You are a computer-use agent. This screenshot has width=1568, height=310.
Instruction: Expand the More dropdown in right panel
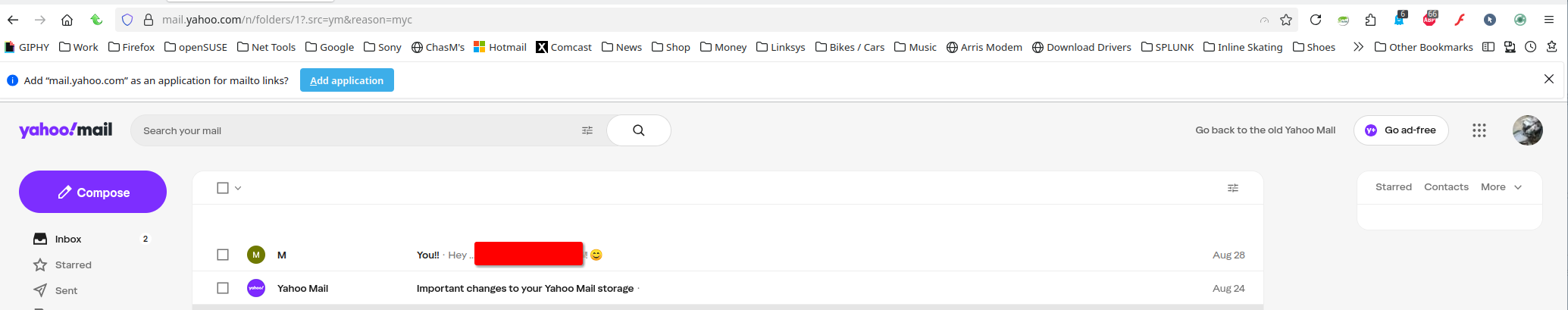1501,187
